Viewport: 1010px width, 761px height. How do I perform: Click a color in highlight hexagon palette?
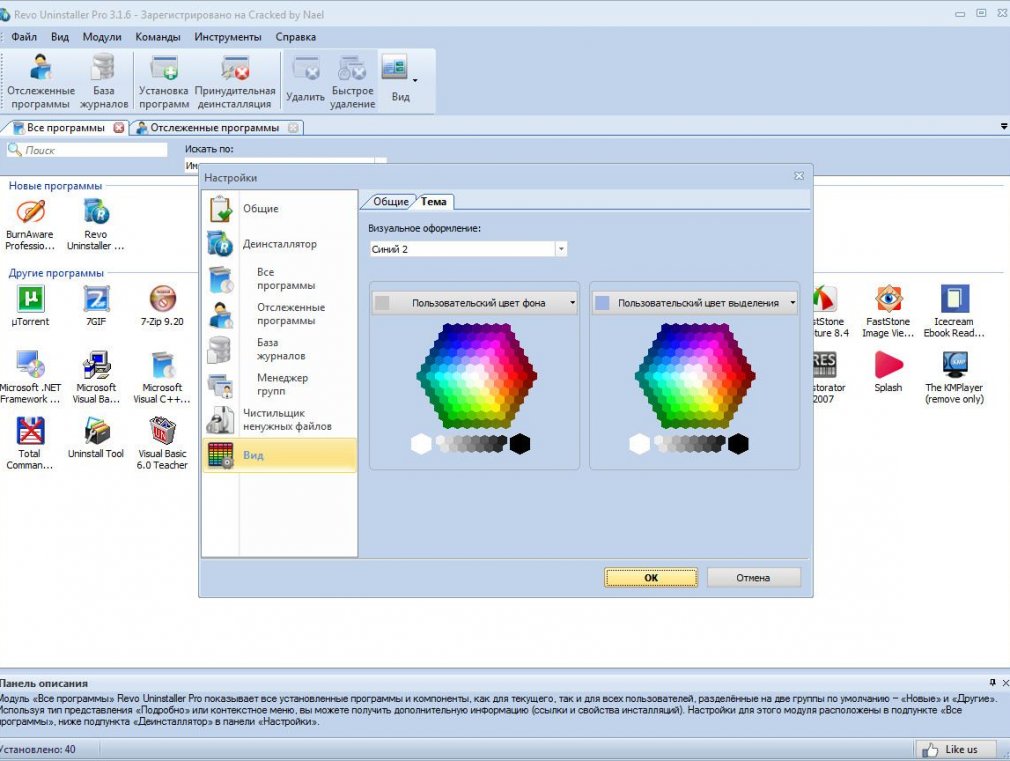(x=695, y=376)
